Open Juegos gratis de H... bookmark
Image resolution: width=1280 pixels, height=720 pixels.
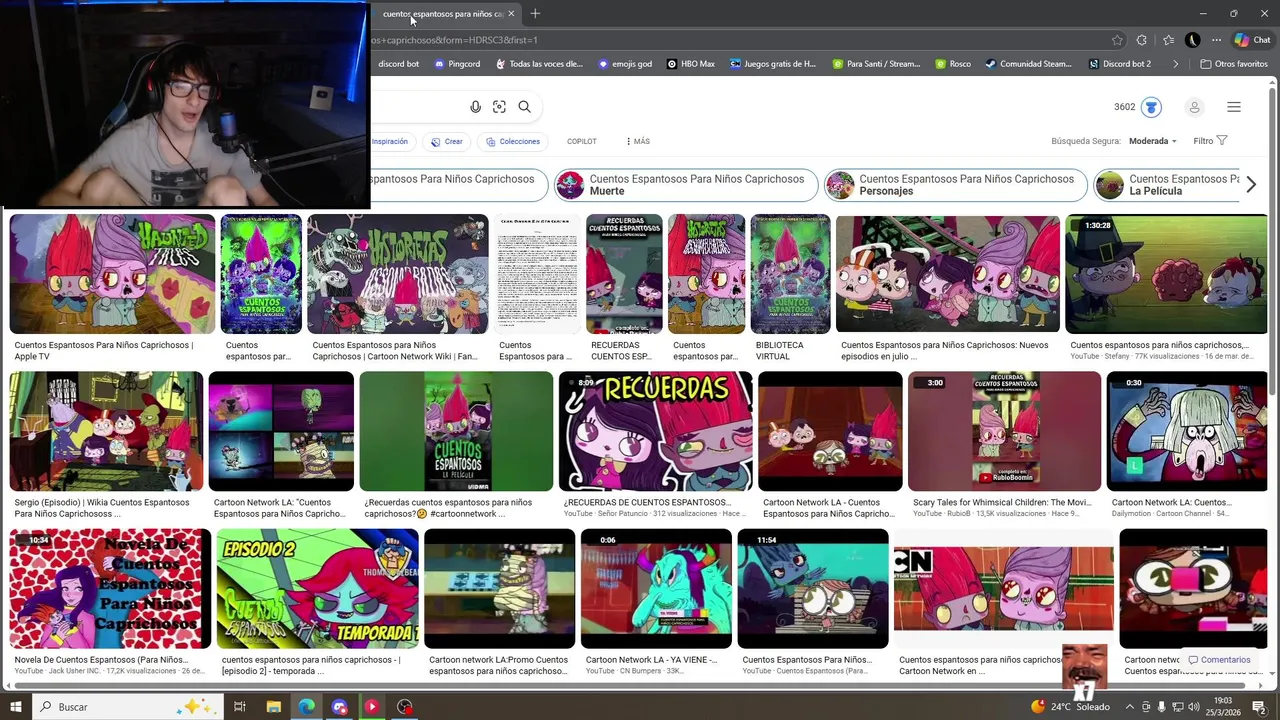click(x=773, y=64)
